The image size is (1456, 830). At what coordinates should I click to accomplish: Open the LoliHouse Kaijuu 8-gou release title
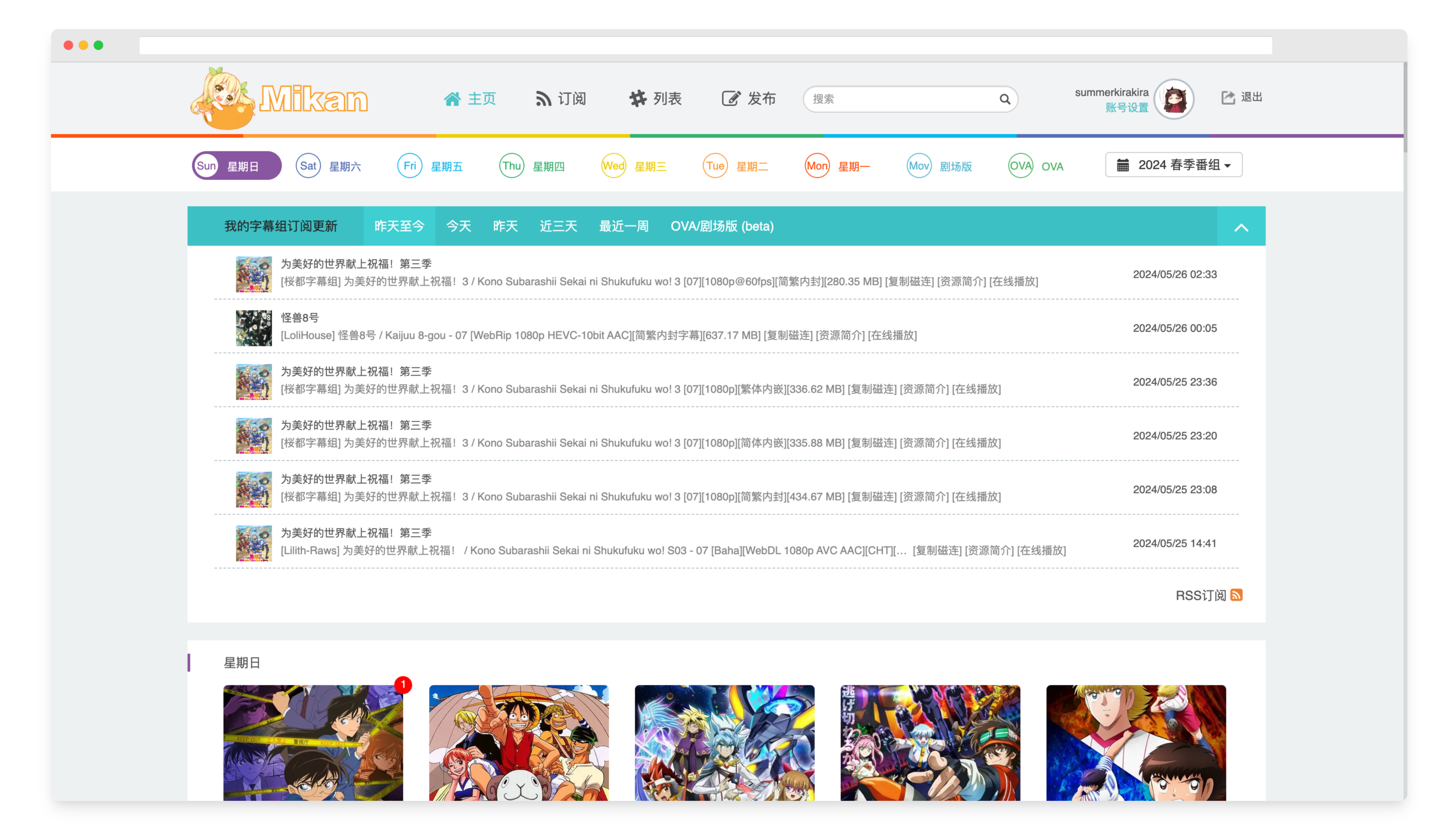pos(520,336)
